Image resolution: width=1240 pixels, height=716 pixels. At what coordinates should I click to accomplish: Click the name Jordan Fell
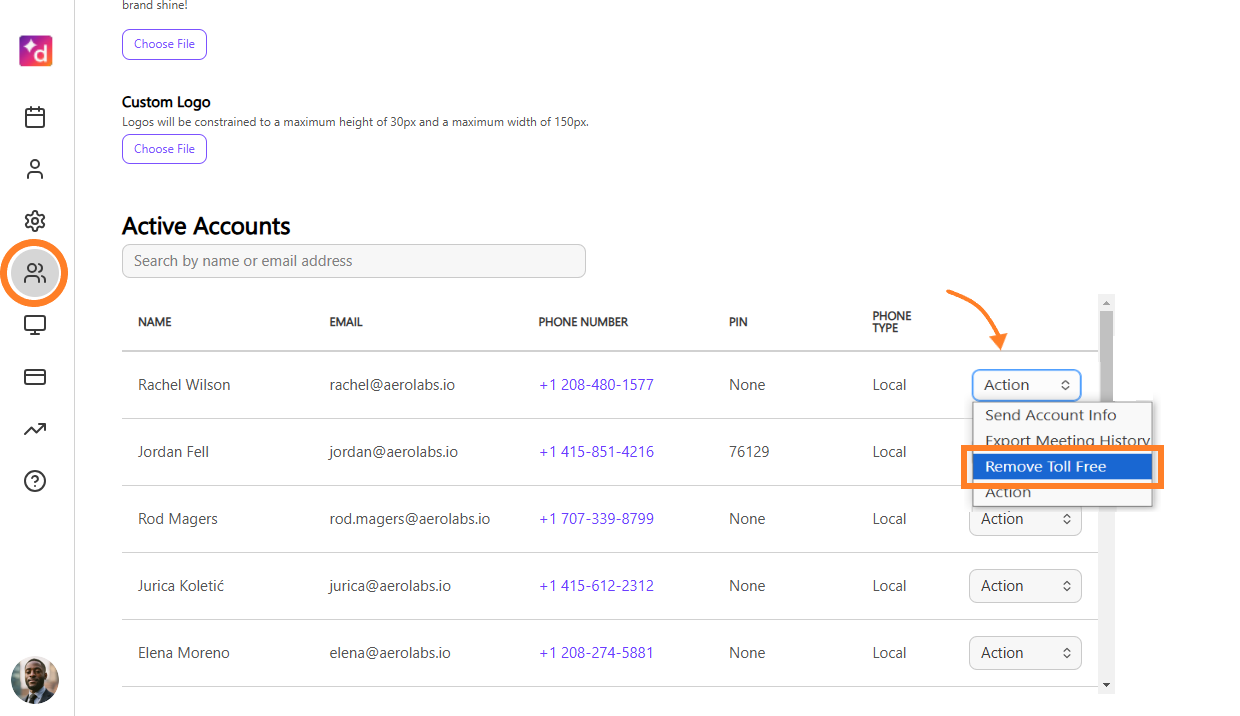pyautogui.click(x=173, y=452)
